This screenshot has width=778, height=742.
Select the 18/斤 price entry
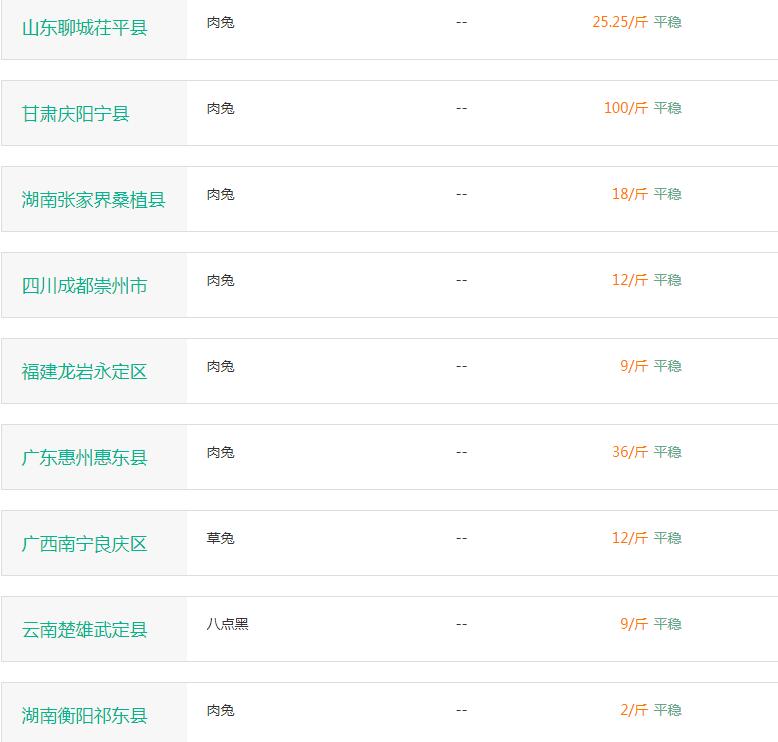[630, 194]
